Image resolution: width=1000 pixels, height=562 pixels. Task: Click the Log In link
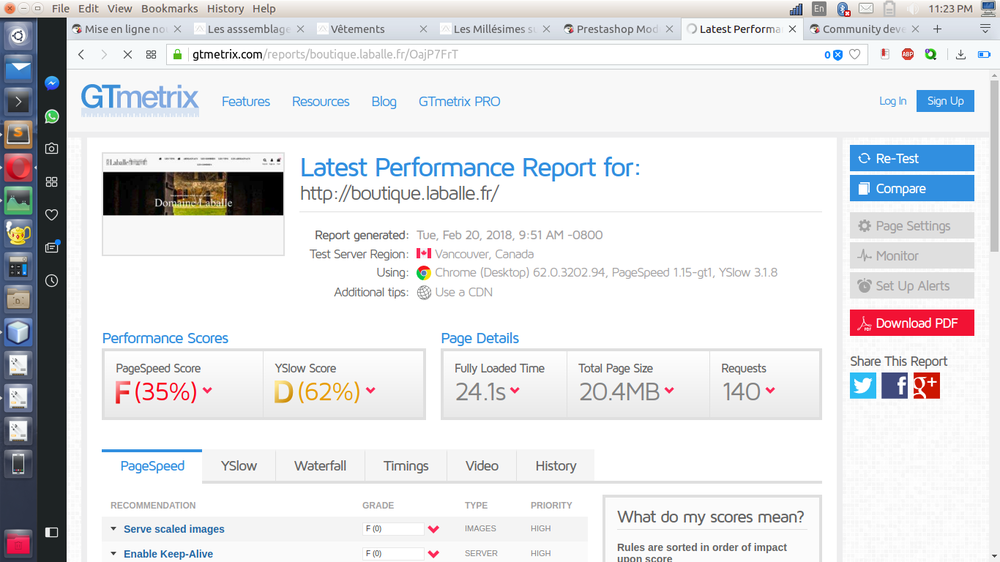tap(892, 101)
